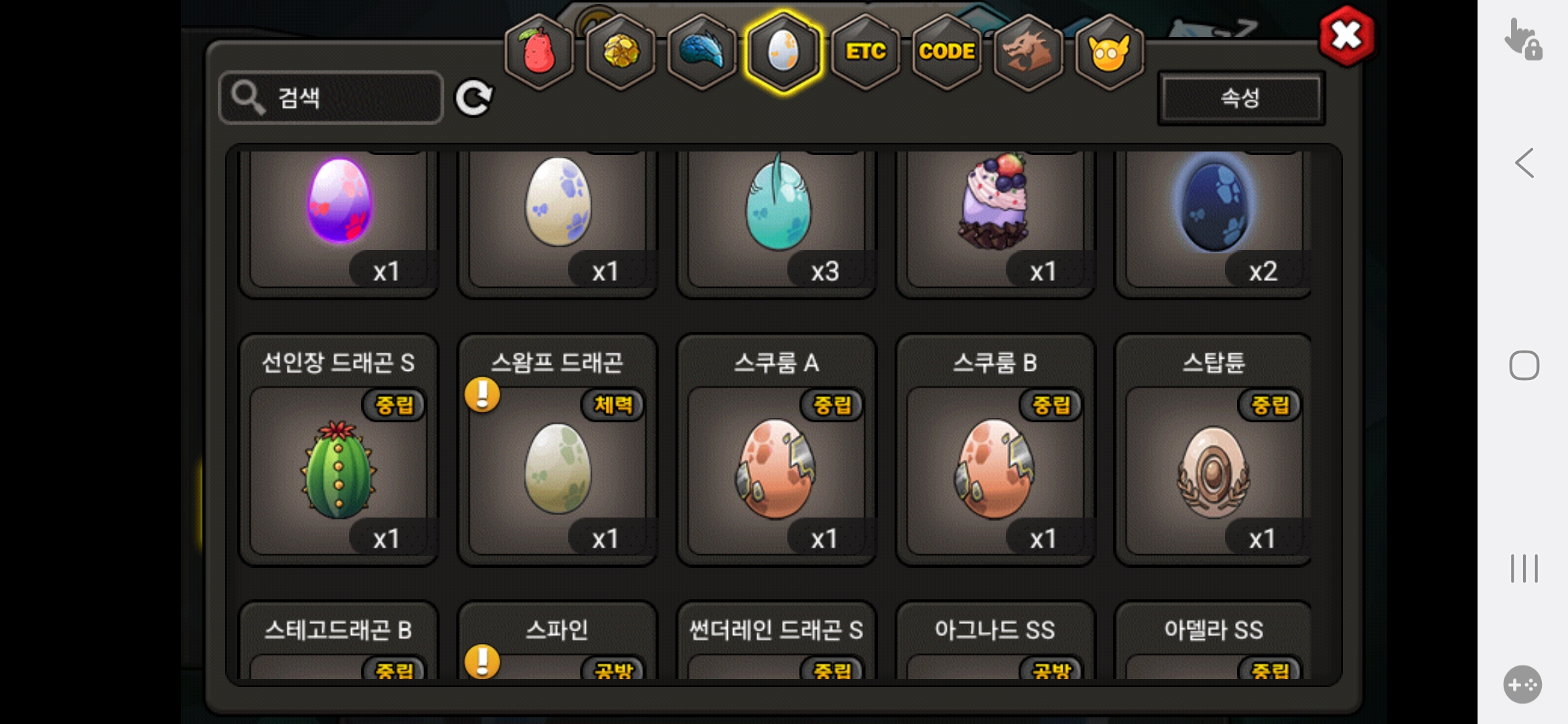The image size is (1568, 724).
Task: Open the gamepad tools floating button
Action: (1522, 684)
